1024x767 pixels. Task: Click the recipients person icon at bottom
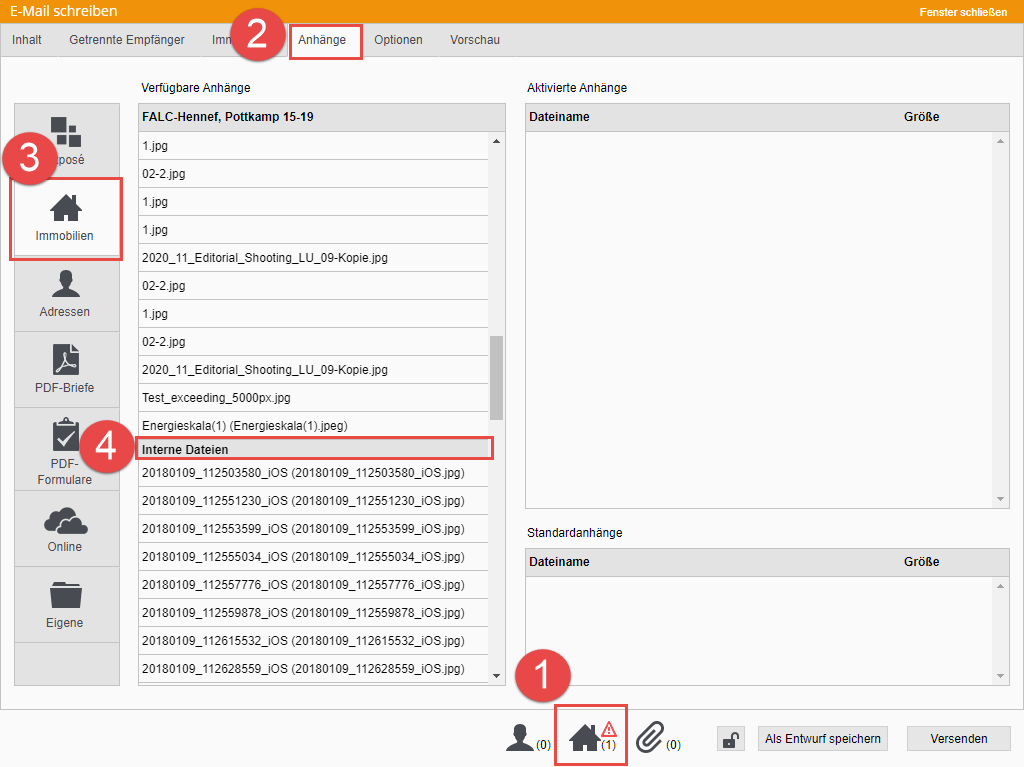[x=520, y=739]
